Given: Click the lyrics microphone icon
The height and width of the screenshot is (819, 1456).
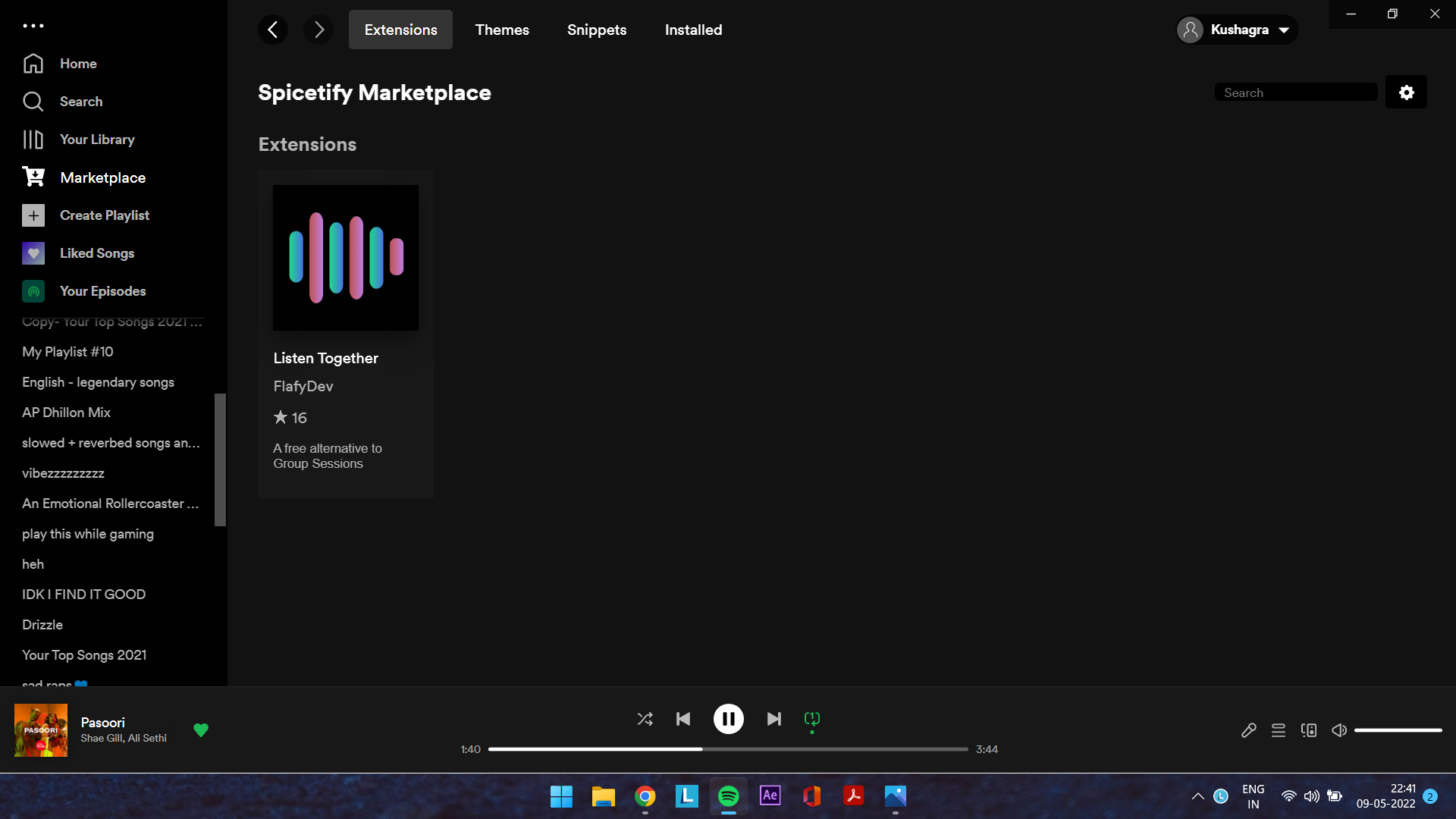Looking at the screenshot, I should coord(1248,730).
